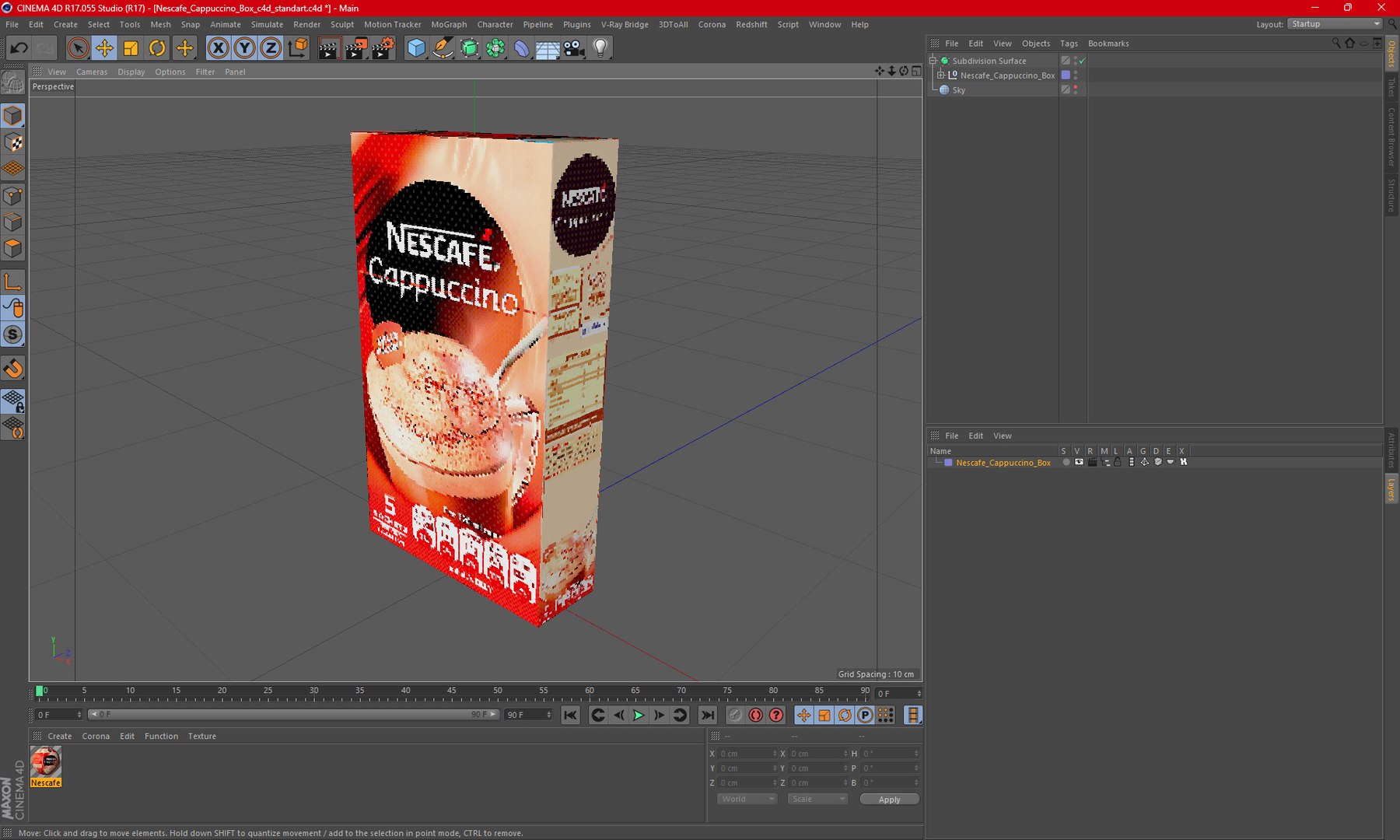Screen dimensions: 1400x840
Task: Expand Nescafe_Cappuccino_Box object node
Action: pos(941,75)
